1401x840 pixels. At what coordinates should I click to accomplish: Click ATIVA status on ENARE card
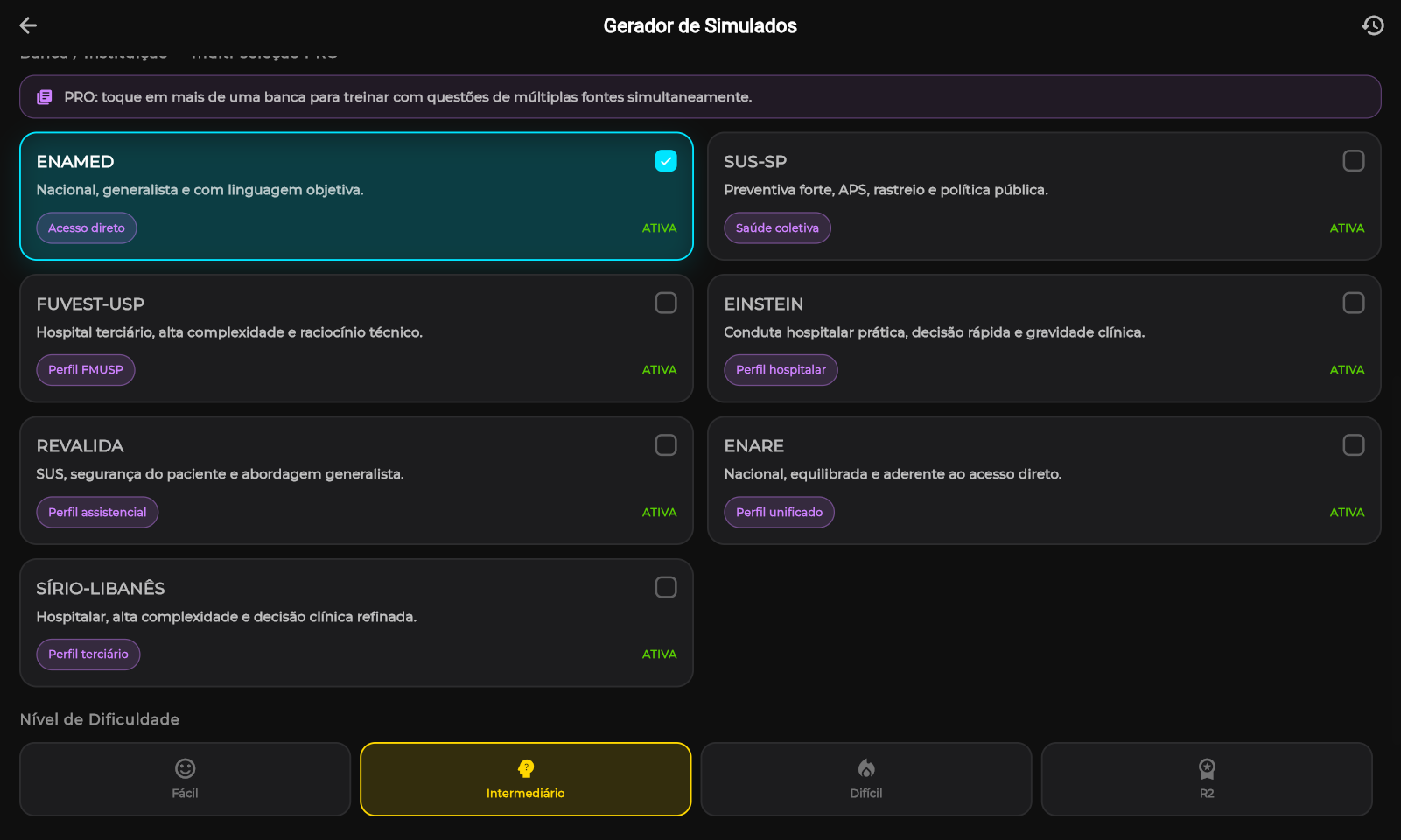point(1347,513)
